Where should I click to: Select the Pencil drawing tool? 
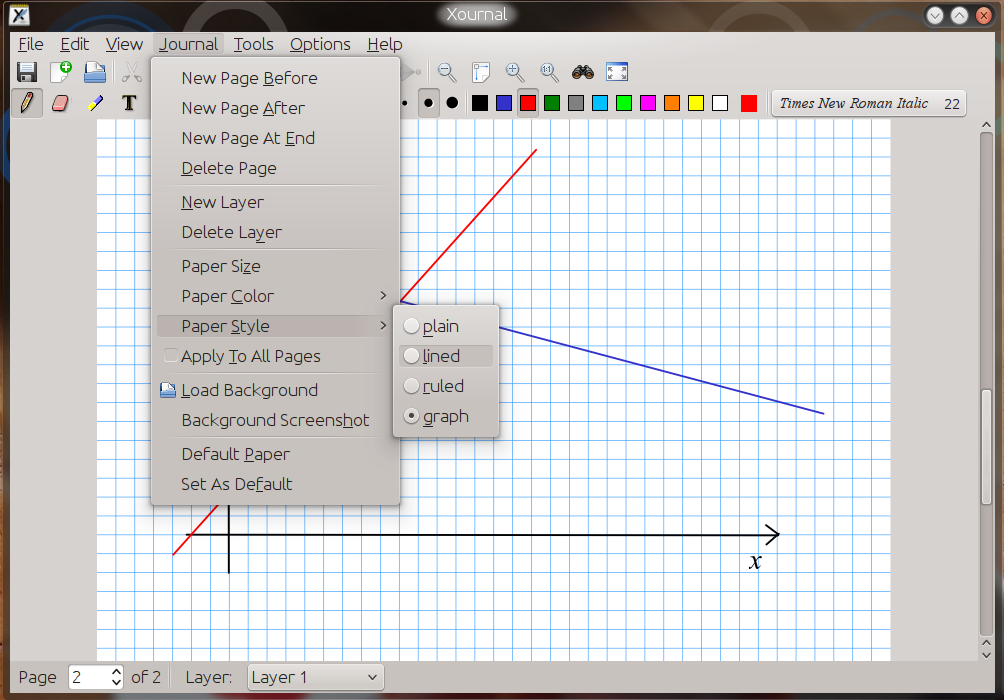[27, 103]
